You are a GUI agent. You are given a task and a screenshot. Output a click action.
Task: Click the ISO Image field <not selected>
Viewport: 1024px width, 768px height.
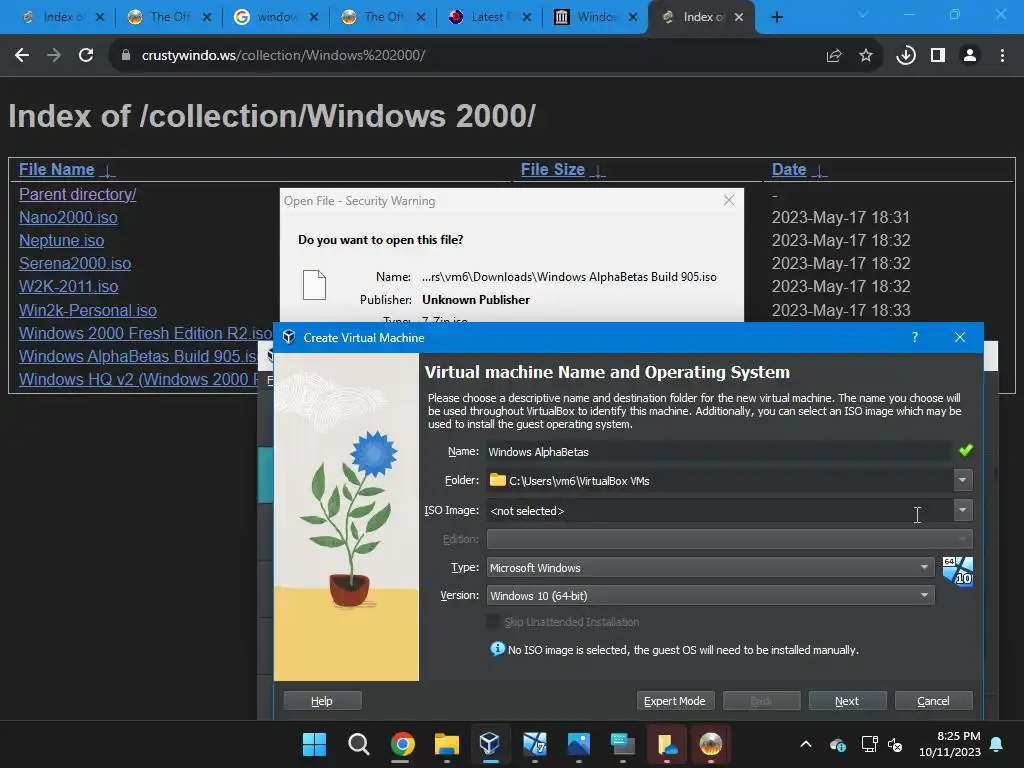pos(718,511)
